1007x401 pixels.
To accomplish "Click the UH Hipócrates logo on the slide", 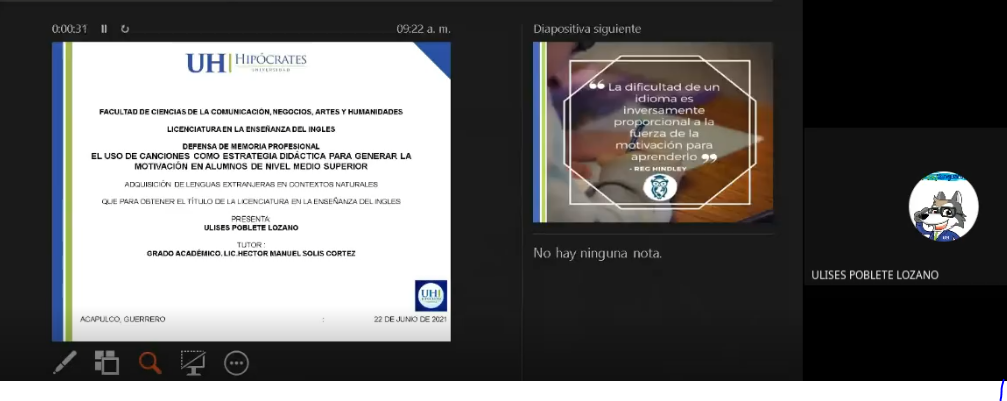I will tap(247, 62).
